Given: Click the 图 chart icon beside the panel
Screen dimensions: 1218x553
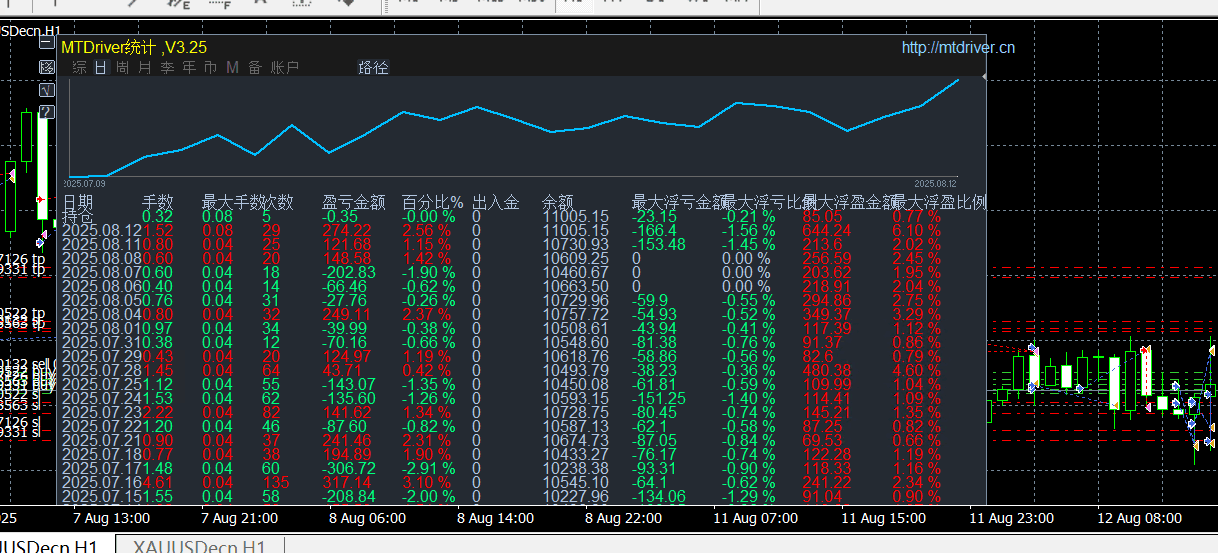Looking at the screenshot, I should pos(46,66).
